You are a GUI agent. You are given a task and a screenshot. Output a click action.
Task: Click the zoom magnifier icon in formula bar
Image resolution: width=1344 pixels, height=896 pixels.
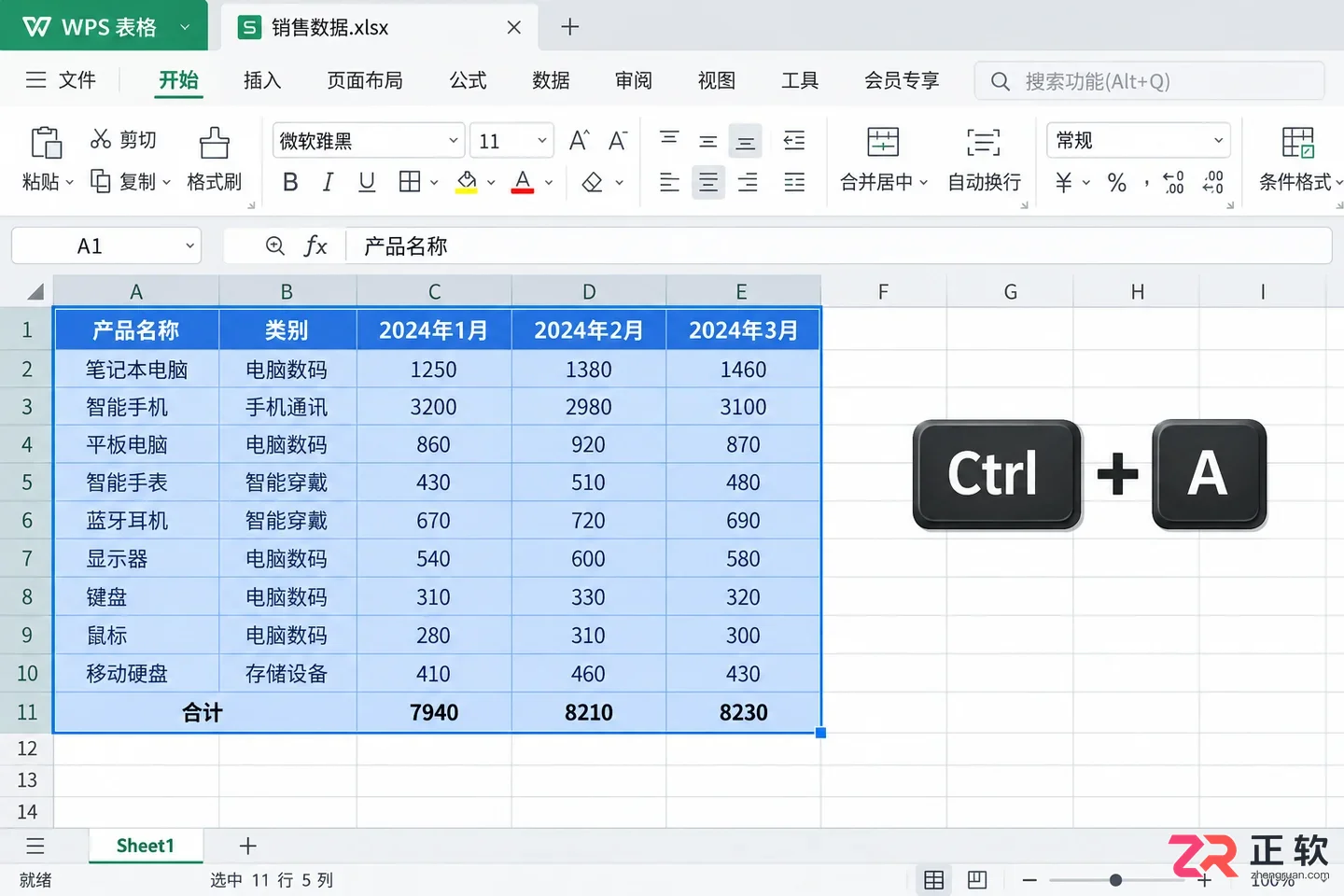pyautogui.click(x=275, y=245)
